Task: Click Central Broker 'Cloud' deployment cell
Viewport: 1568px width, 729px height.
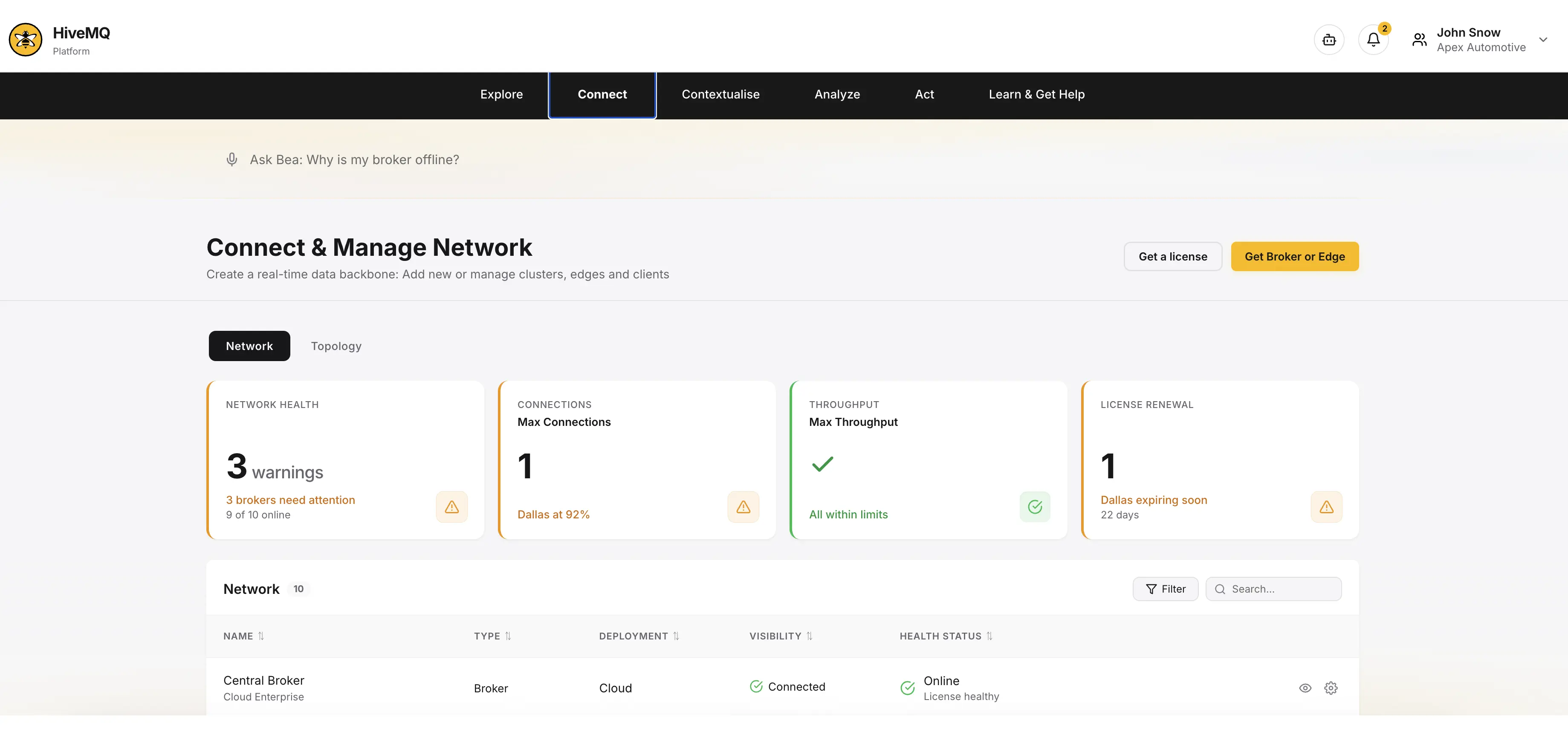Action: [616, 688]
